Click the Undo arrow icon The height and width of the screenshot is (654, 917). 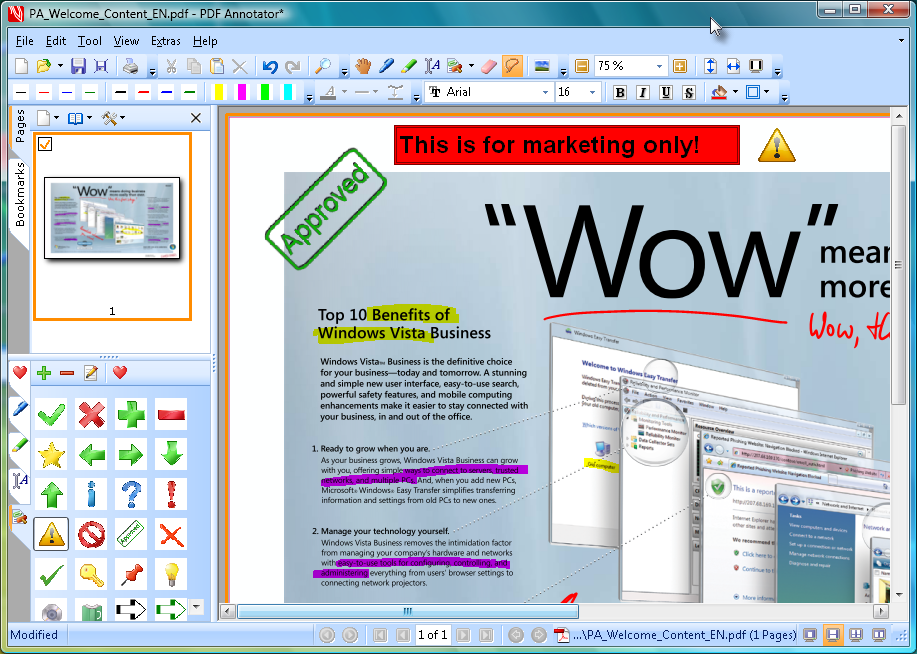tap(270, 67)
